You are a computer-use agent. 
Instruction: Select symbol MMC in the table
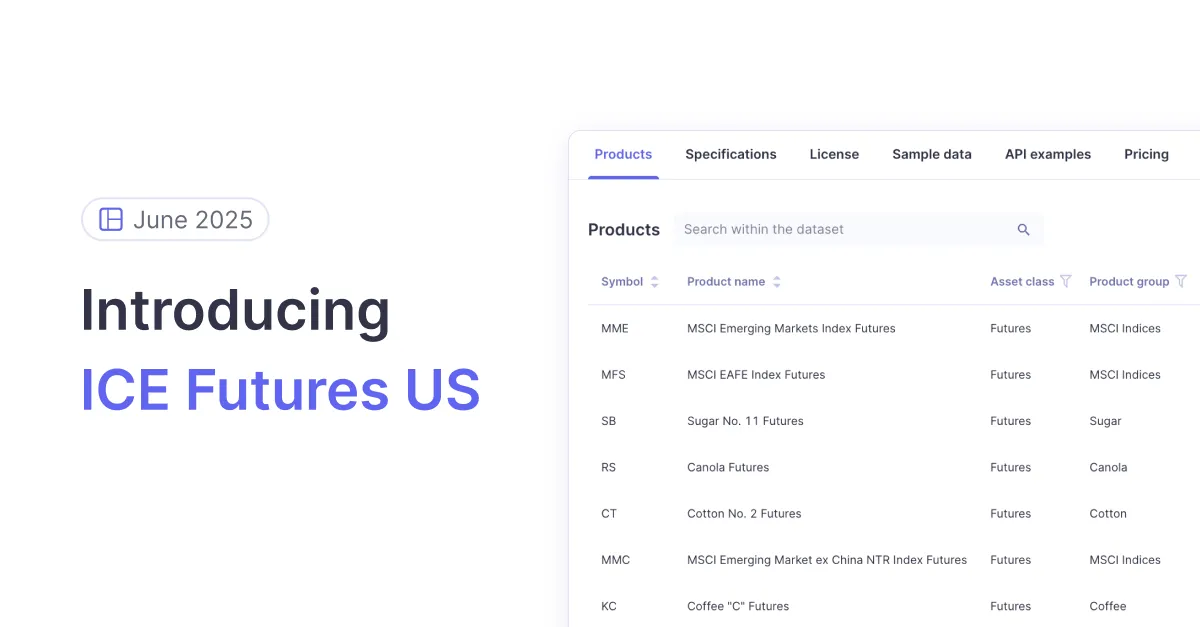tap(615, 560)
